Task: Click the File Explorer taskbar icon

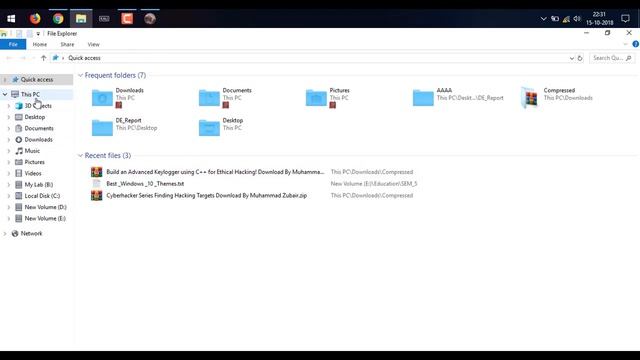Action: (x=81, y=18)
